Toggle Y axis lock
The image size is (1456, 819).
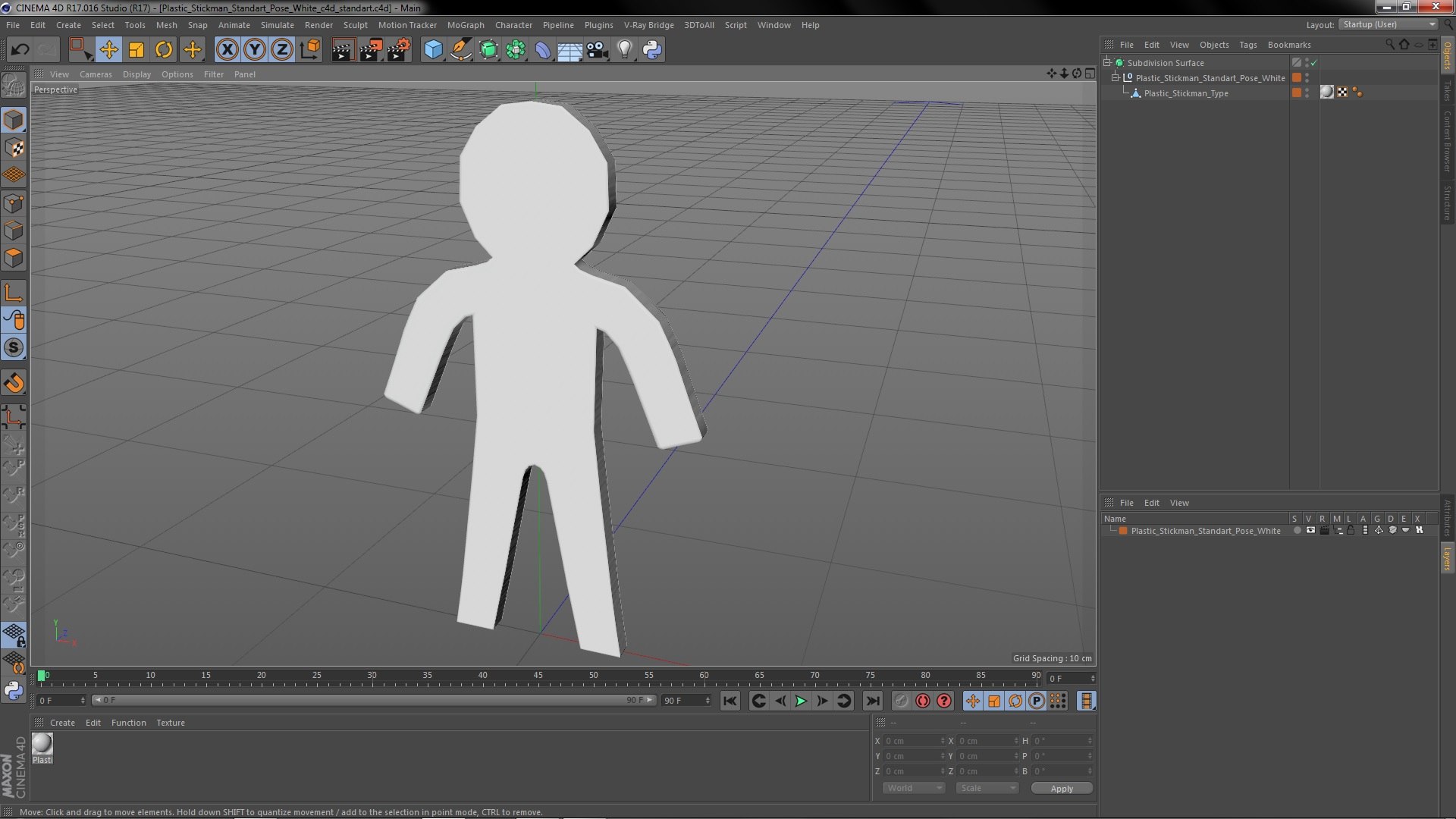[255, 50]
